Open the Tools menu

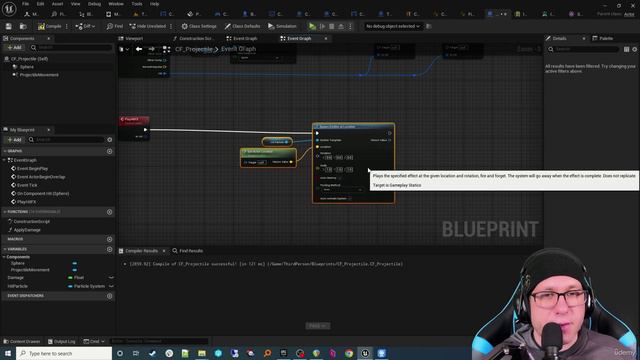pos(137,4)
